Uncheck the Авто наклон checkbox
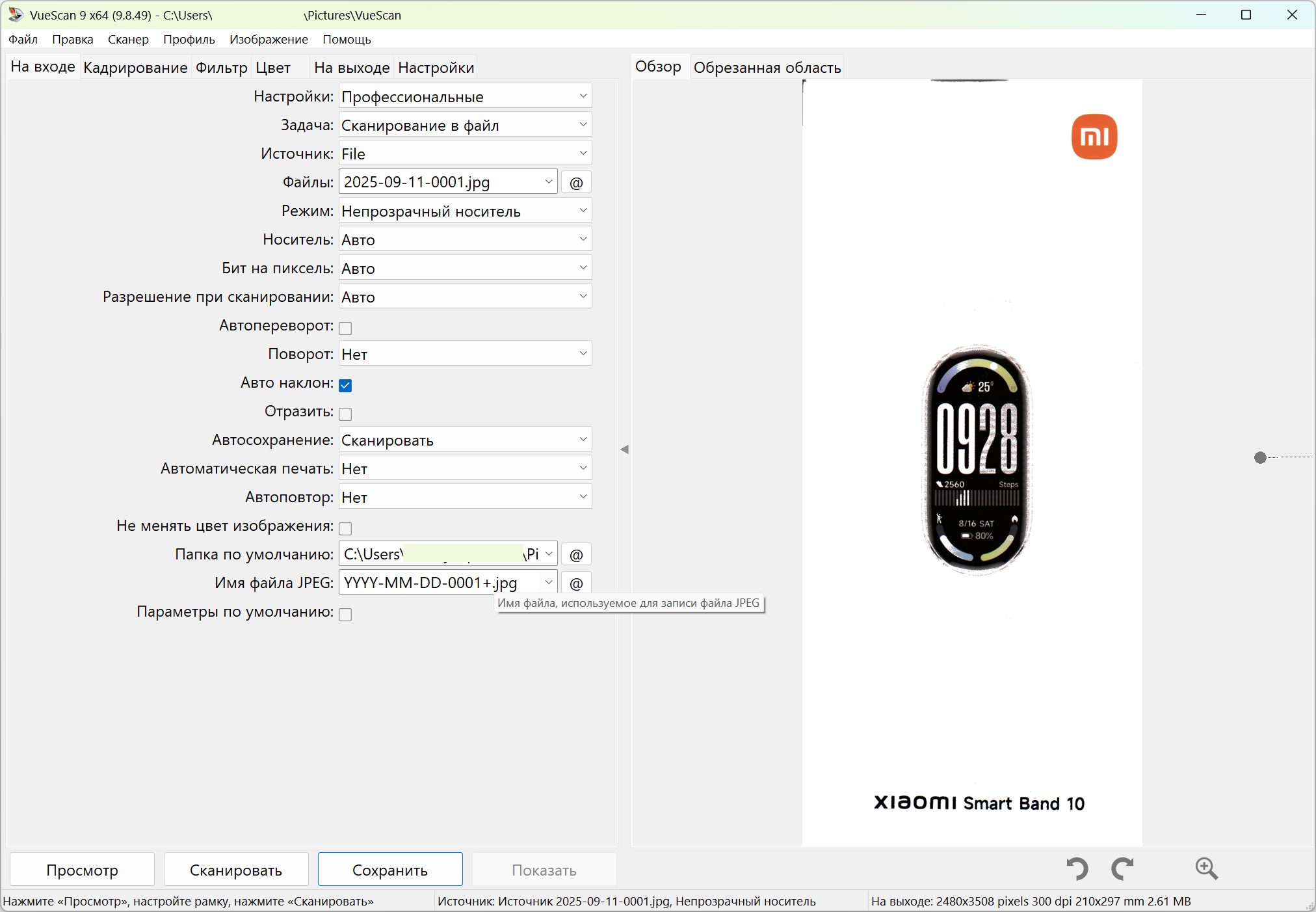The height and width of the screenshot is (912, 1316). 345,385
